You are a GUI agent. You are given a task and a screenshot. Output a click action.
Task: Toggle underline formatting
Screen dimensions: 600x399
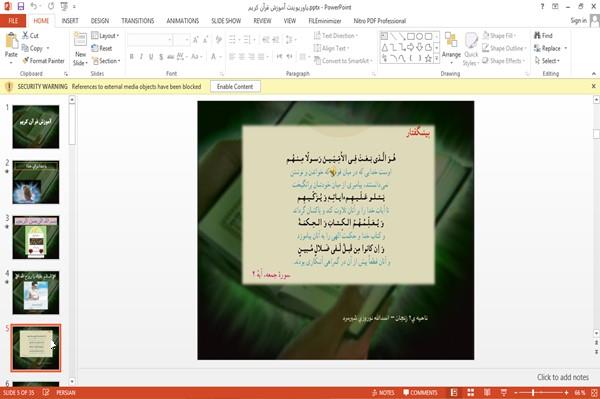coord(151,57)
